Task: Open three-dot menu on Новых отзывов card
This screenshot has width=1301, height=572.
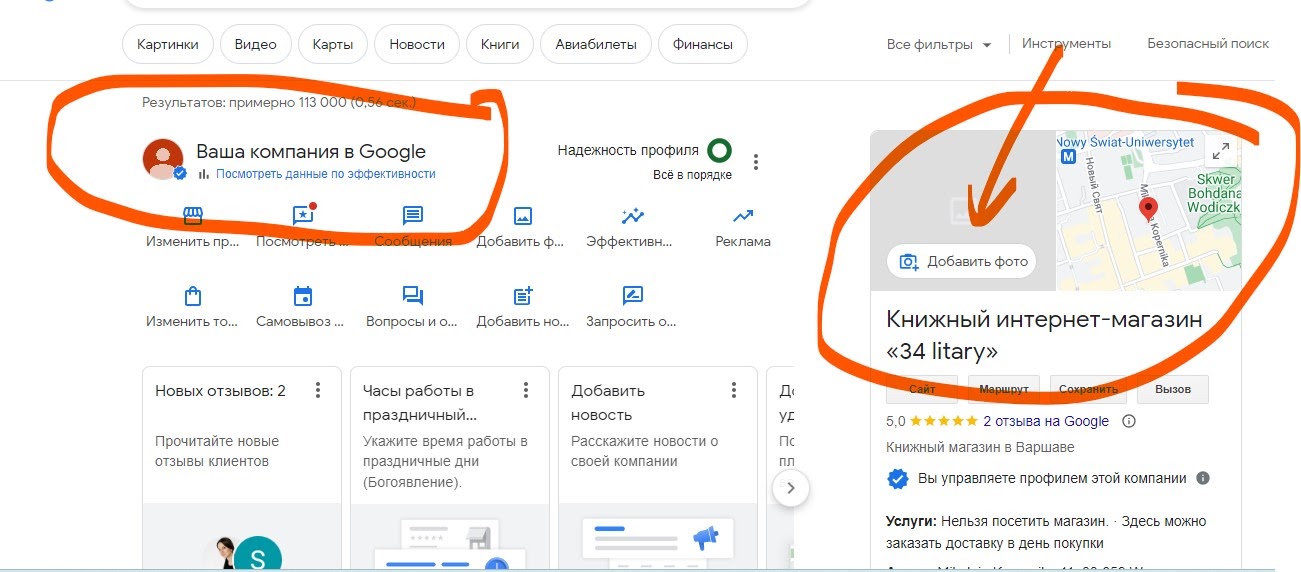Action: click(x=318, y=391)
